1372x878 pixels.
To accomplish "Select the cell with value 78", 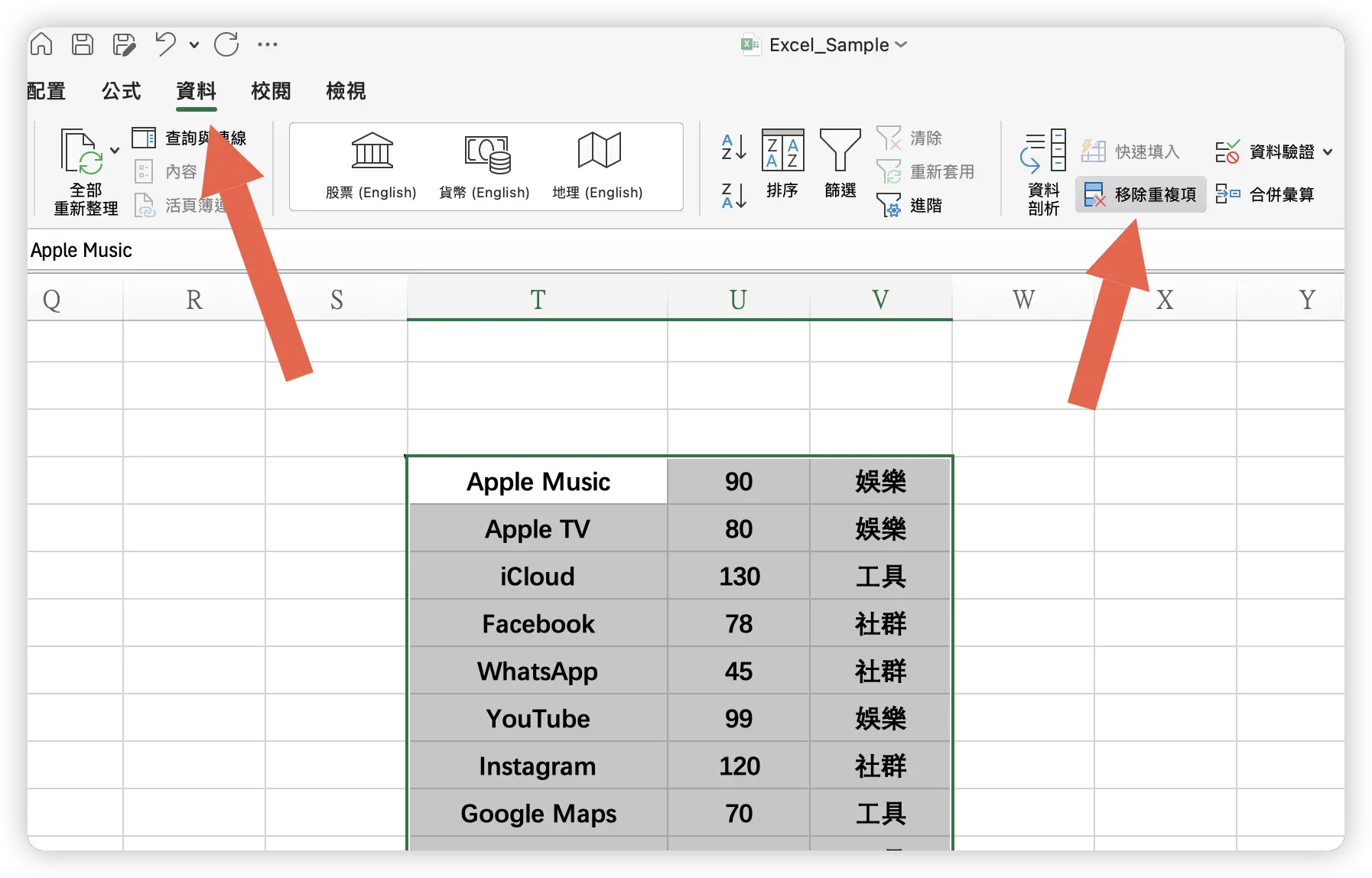I will (x=739, y=623).
